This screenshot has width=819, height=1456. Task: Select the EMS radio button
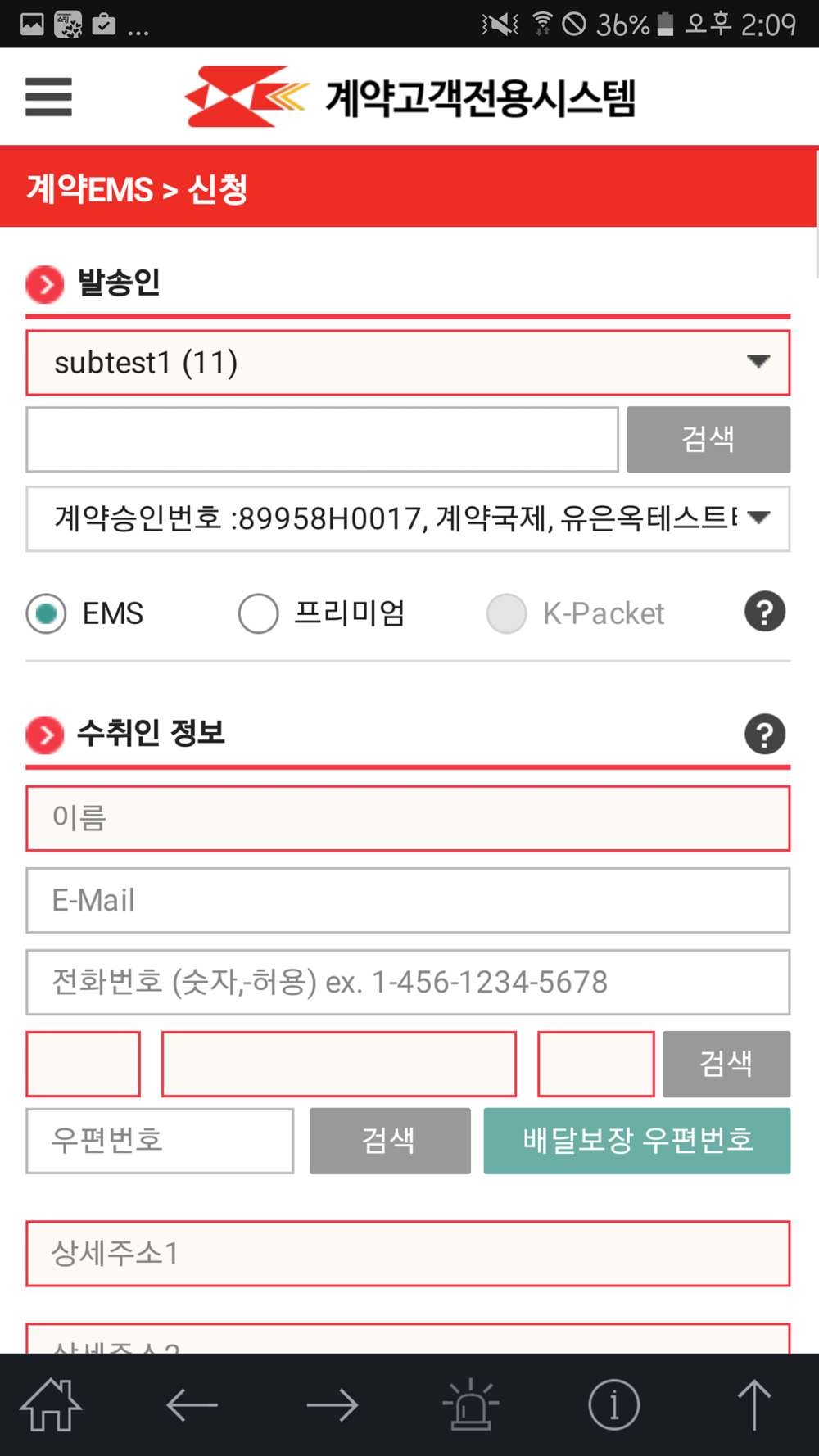click(x=46, y=613)
